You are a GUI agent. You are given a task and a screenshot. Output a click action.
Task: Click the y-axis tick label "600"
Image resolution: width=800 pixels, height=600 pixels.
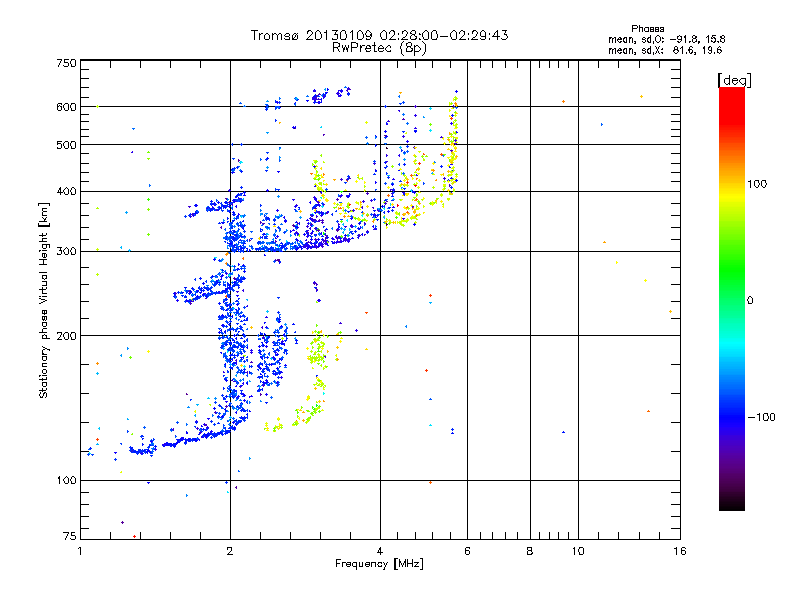point(66,107)
